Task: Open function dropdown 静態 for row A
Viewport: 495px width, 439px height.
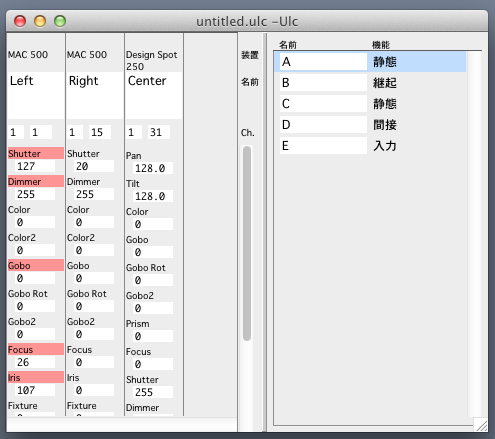Action: tap(385, 62)
